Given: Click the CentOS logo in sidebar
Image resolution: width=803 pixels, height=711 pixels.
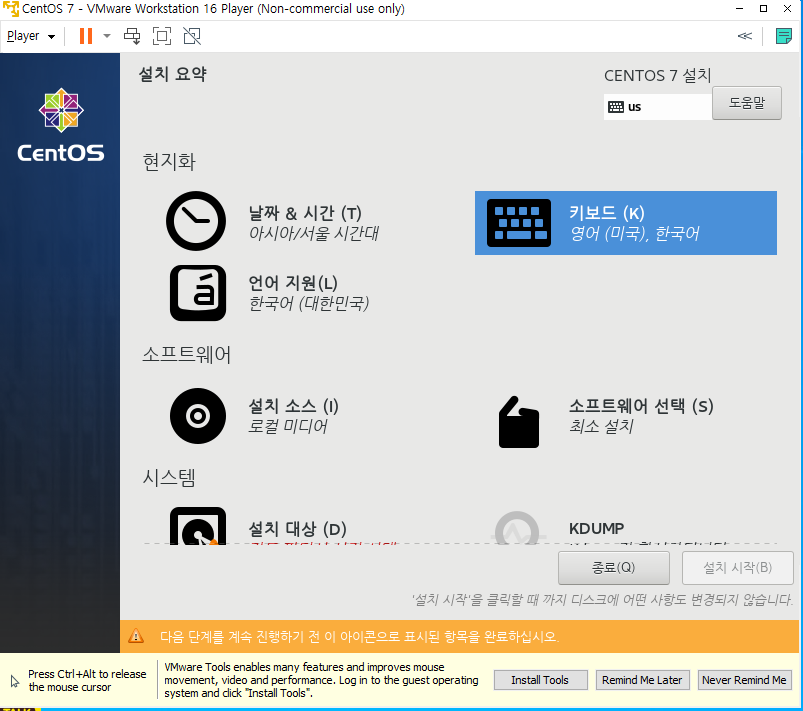Looking at the screenshot, I should click(61, 126).
